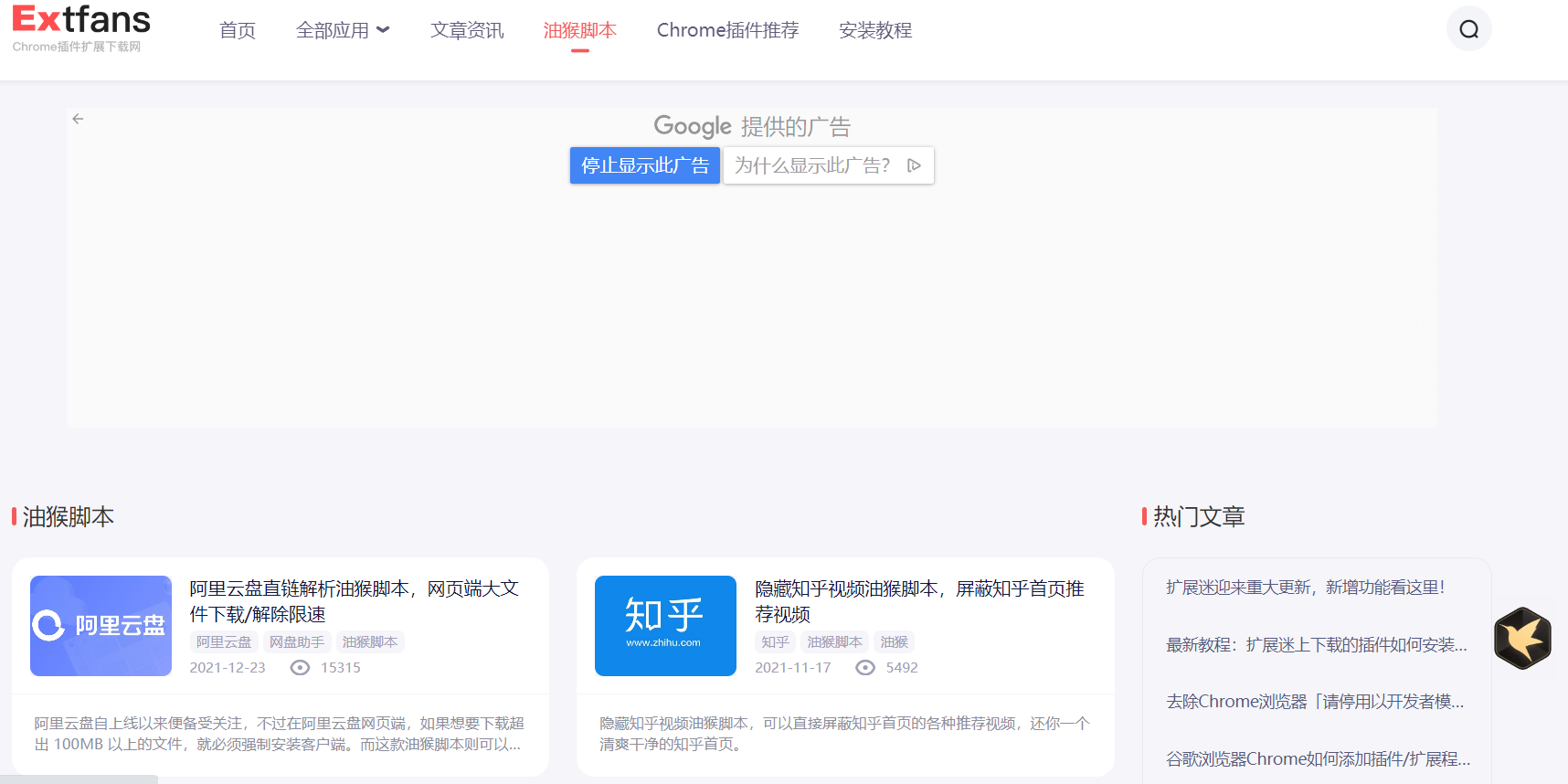1568x784 pixels.
Task: Click the back arrow in the ad
Action: [79, 119]
